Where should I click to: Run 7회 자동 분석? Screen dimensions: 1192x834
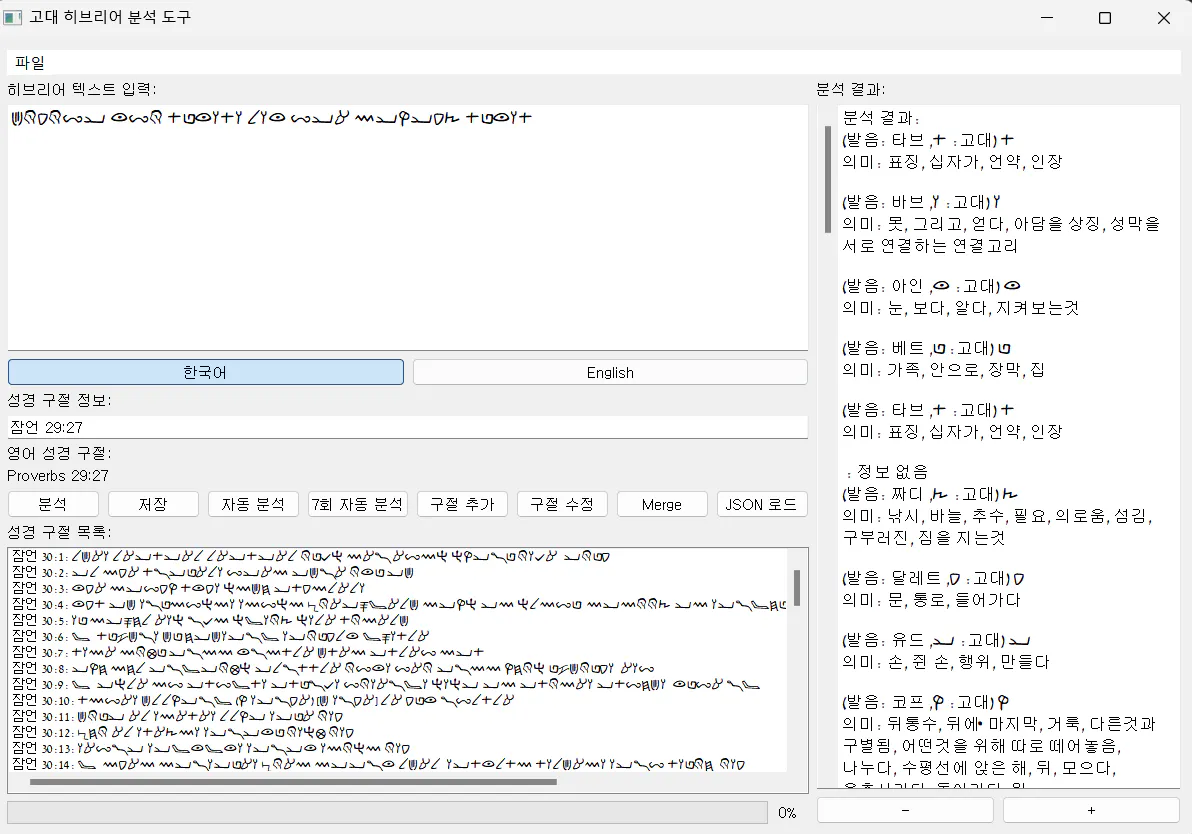(x=358, y=504)
